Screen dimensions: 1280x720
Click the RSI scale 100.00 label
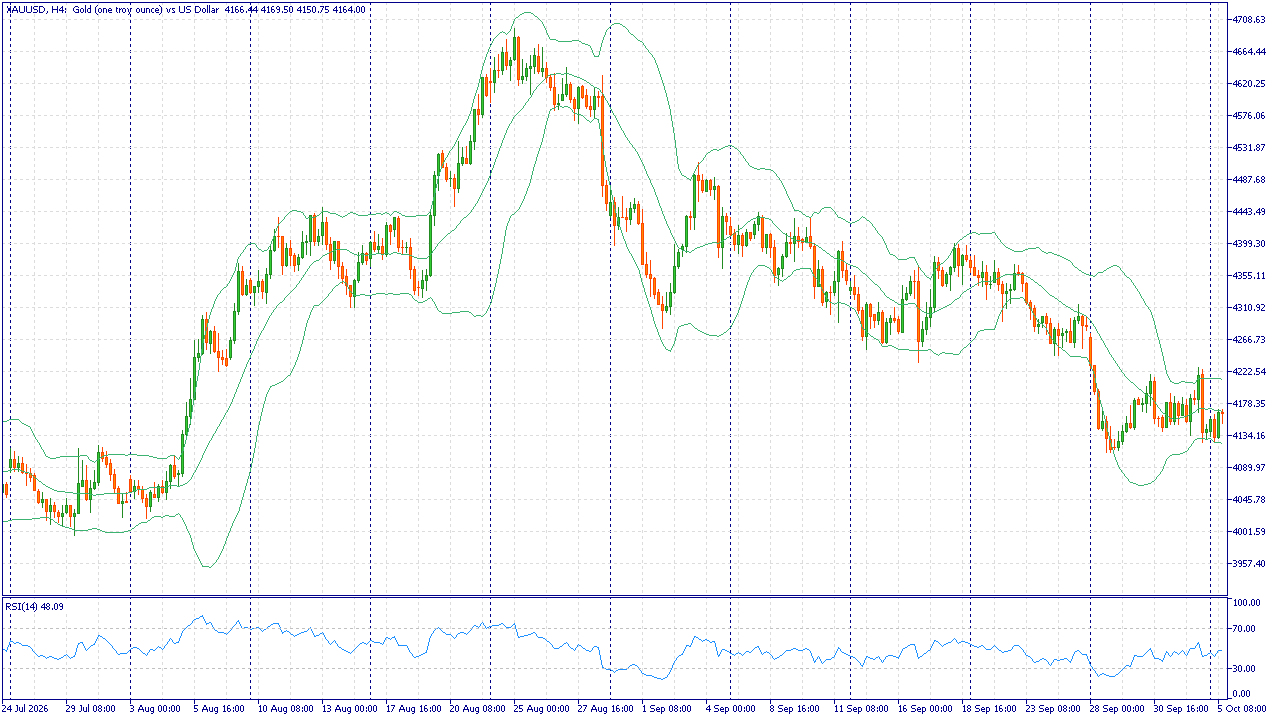(1246, 603)
